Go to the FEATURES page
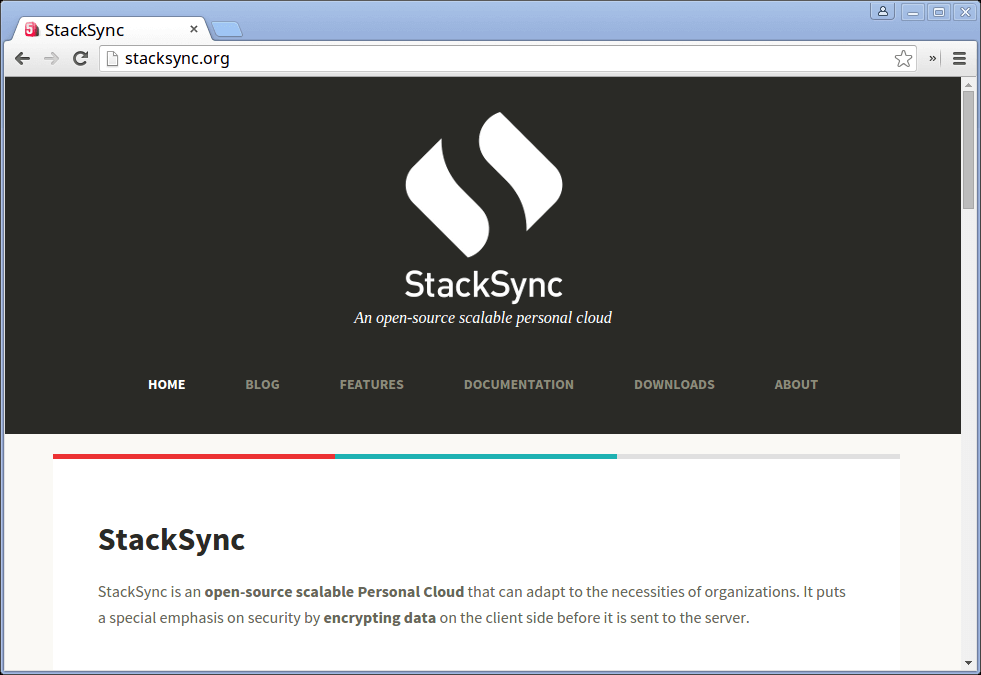 pyautogui.click(x=372, y=385)
